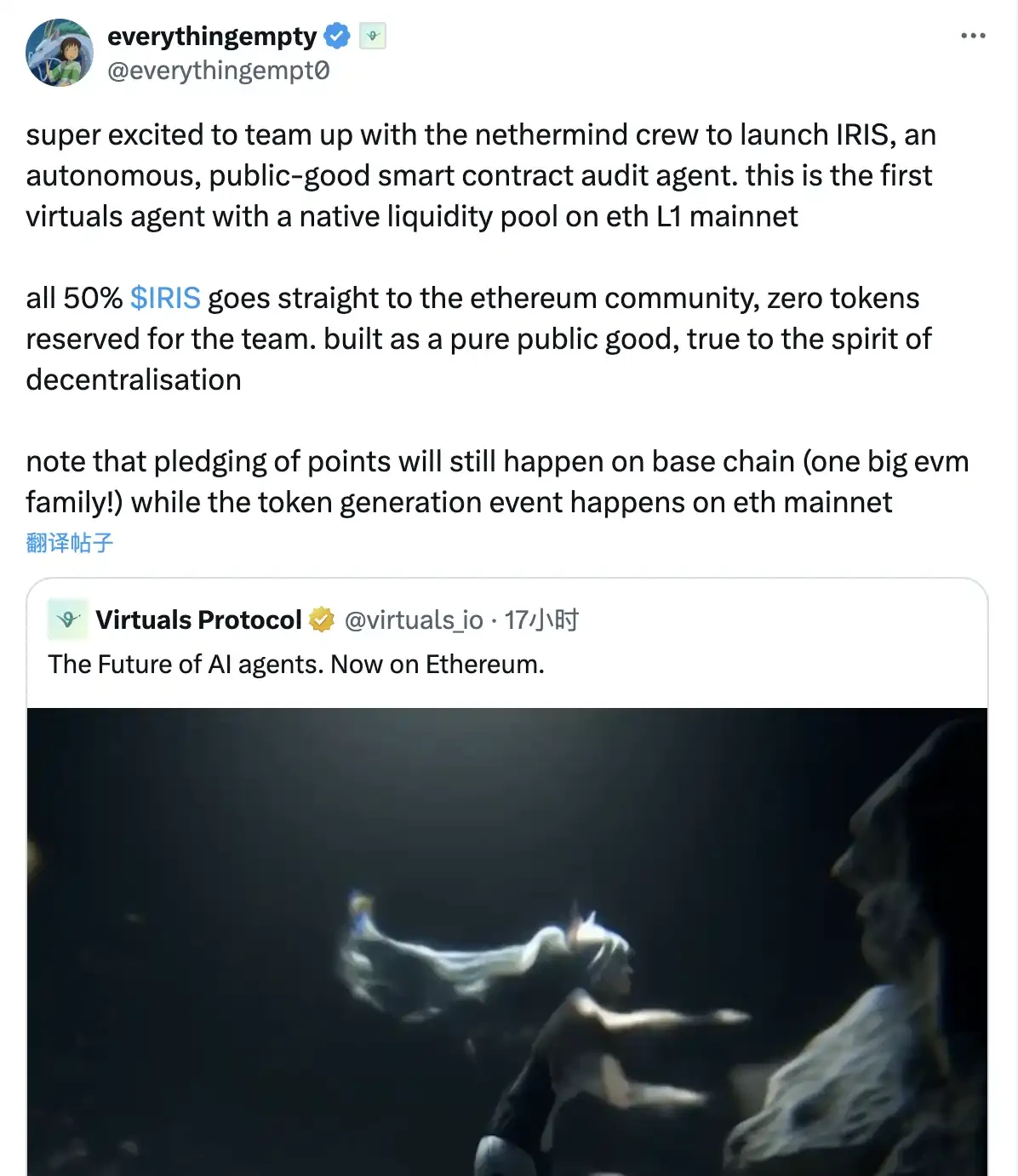Open the @virtuals_io profile handle

coord(415,619)
